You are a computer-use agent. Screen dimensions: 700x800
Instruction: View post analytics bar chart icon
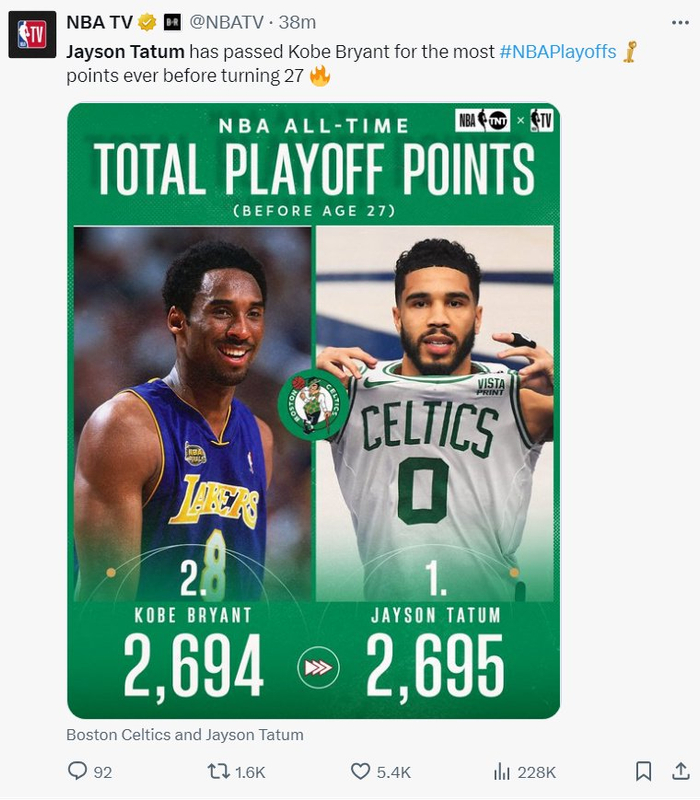(x=501, y=771)
